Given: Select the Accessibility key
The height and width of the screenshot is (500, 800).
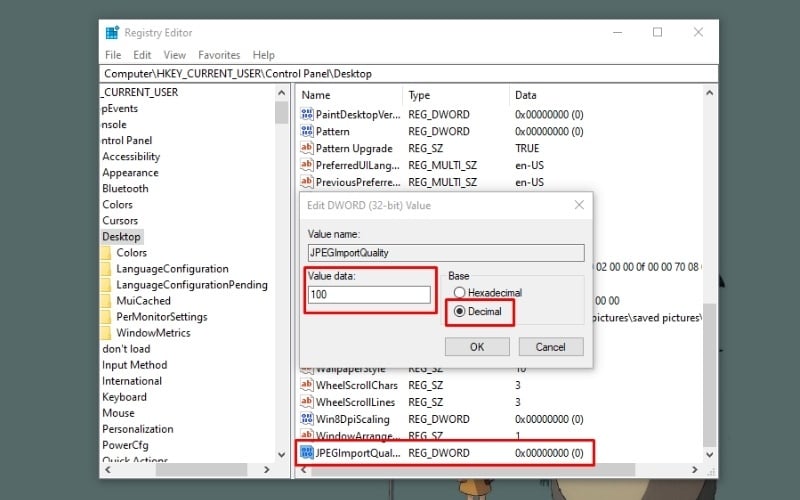Looking at the screenshot, I should 131,157.
